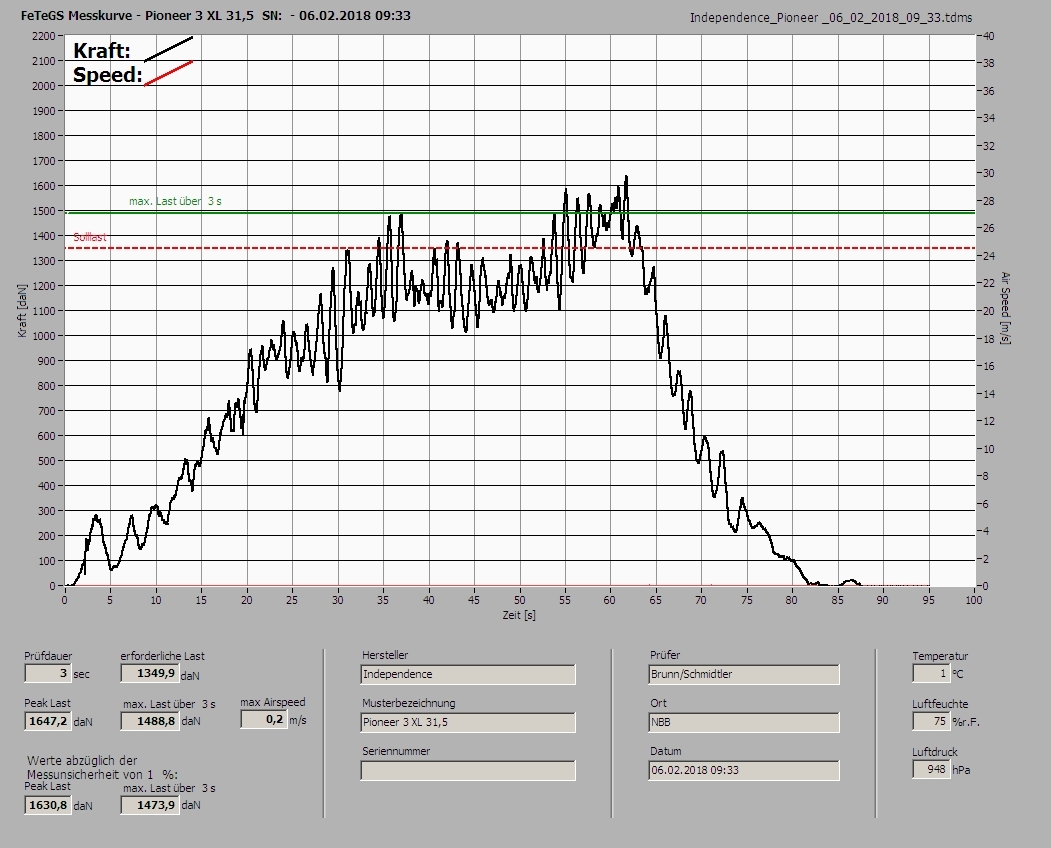The width and height of the screenshot is (1051, 848).
Task: Click the 95 tick on the Zeit axis
Action: point(928,600)
